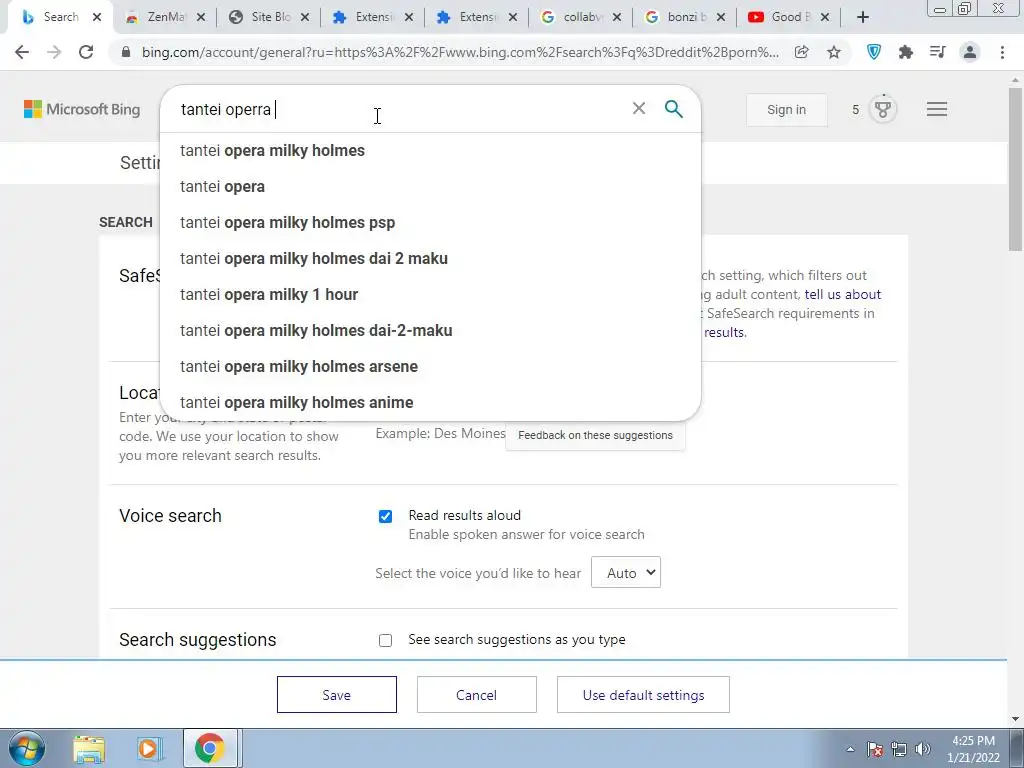Close the bonzi b tab

pyautogui.click(x=721, y=17)
